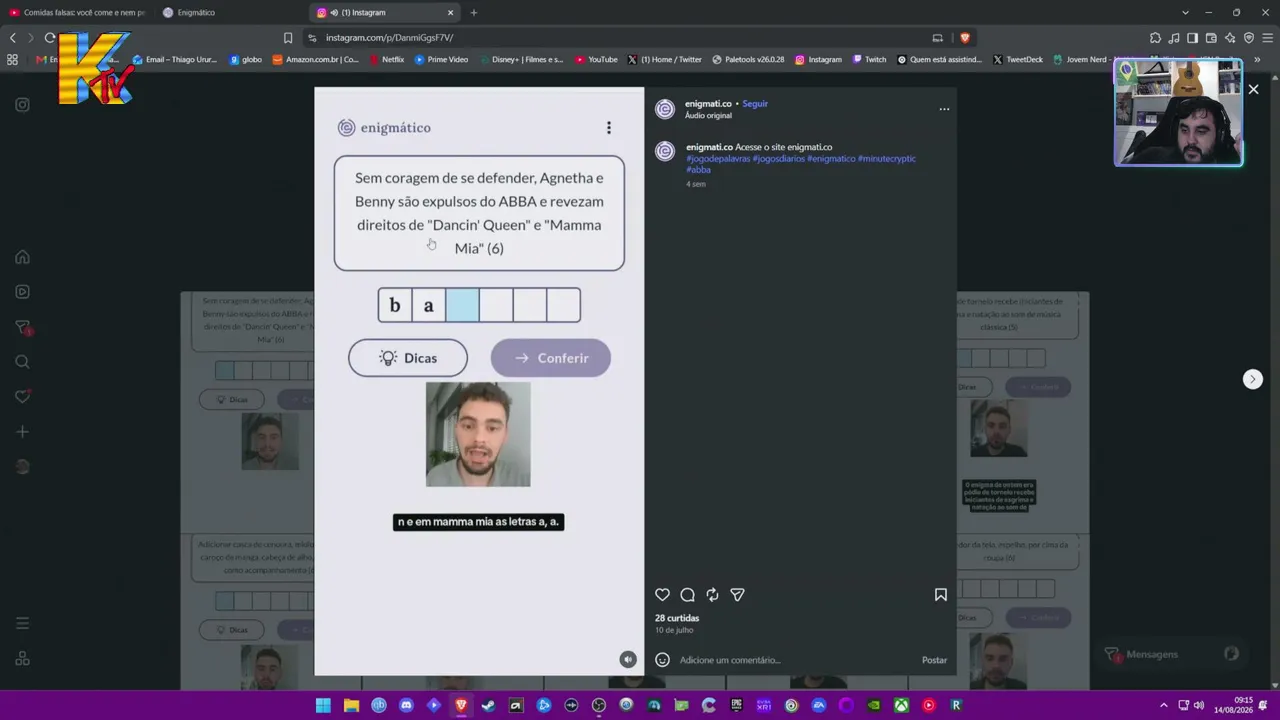The width and height of the screenshot is (1280, 720).
Task: Open a new browser tab
Action: pos(474,13)
